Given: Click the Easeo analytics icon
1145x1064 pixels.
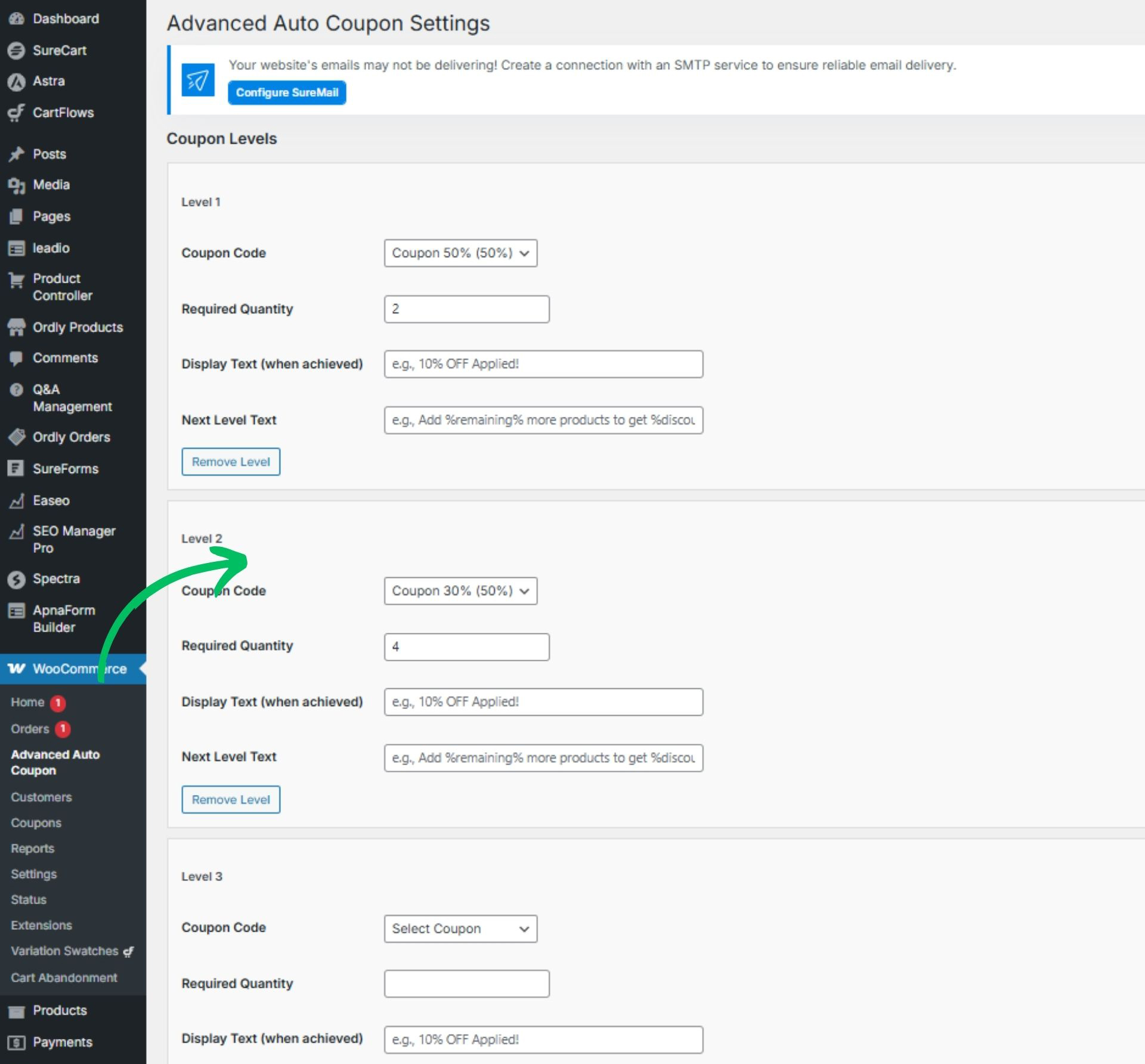Looking at the screenshot, I should [17, 500].
